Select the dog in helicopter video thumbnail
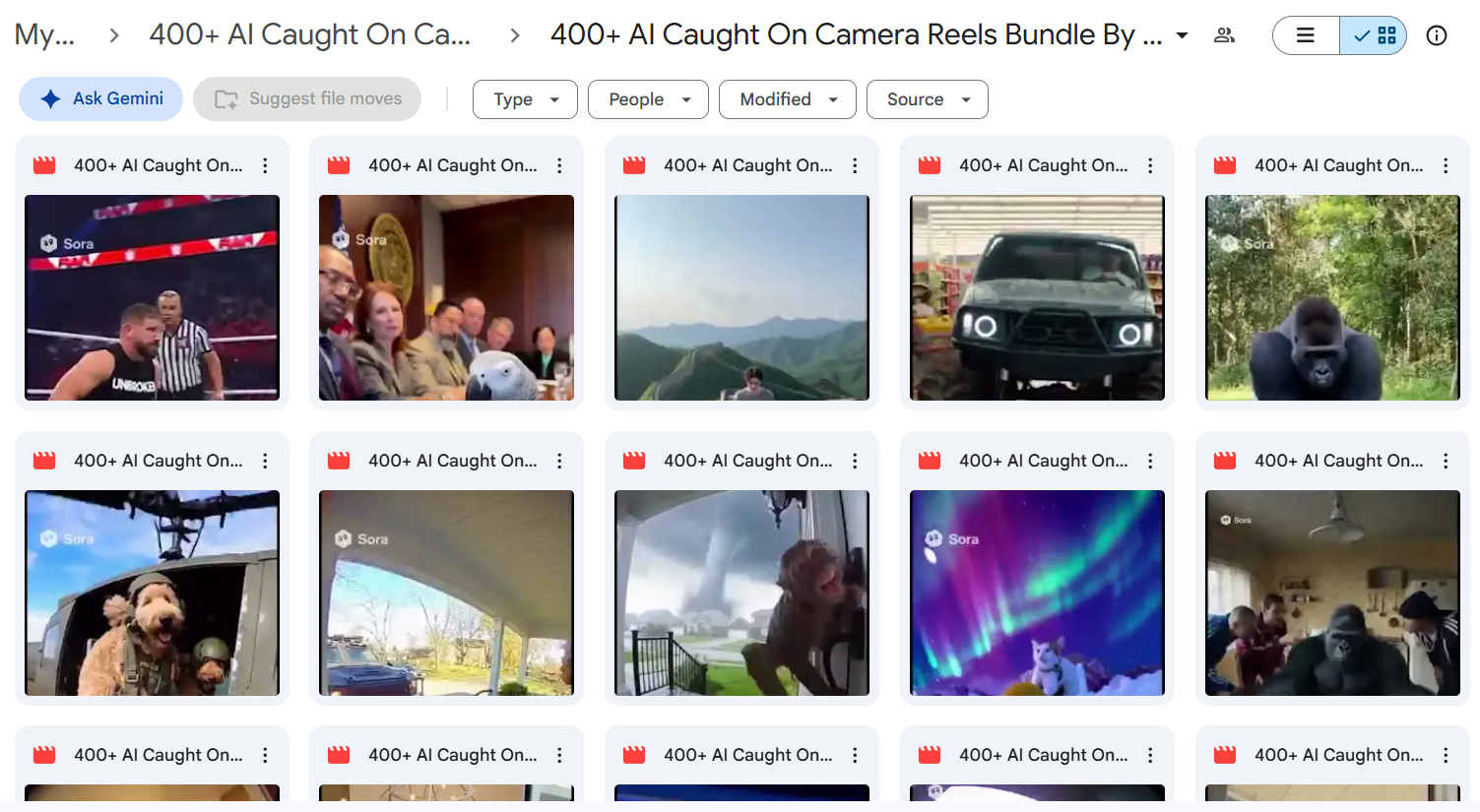Screen dimensions: 1480x812 152,593
